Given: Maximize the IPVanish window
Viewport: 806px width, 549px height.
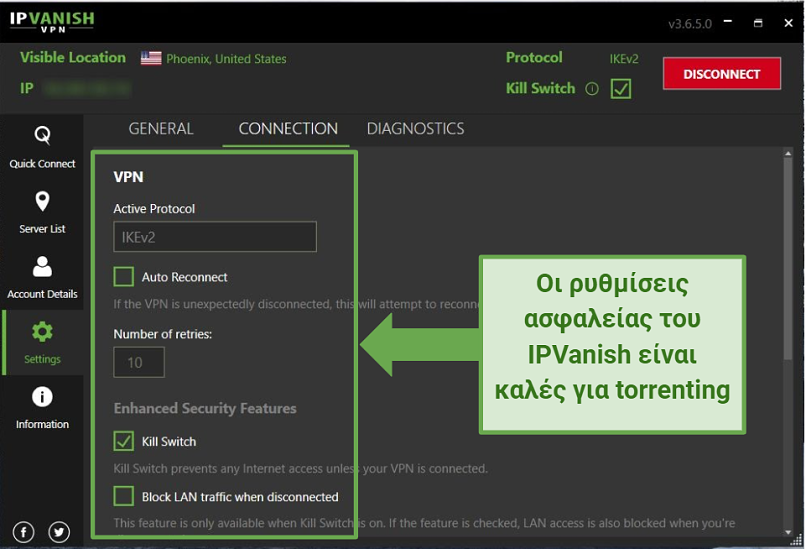Looking at the screenshot, I should tap(758, 23).
